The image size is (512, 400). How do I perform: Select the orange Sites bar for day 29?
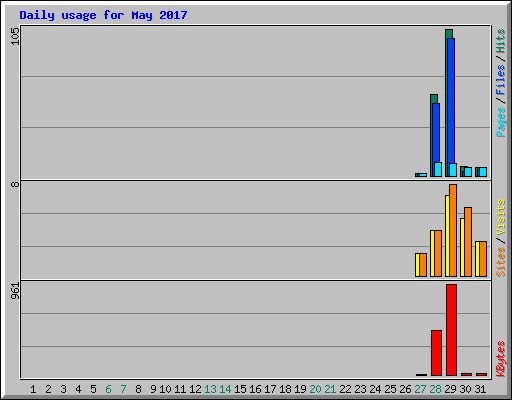(453, 230)
